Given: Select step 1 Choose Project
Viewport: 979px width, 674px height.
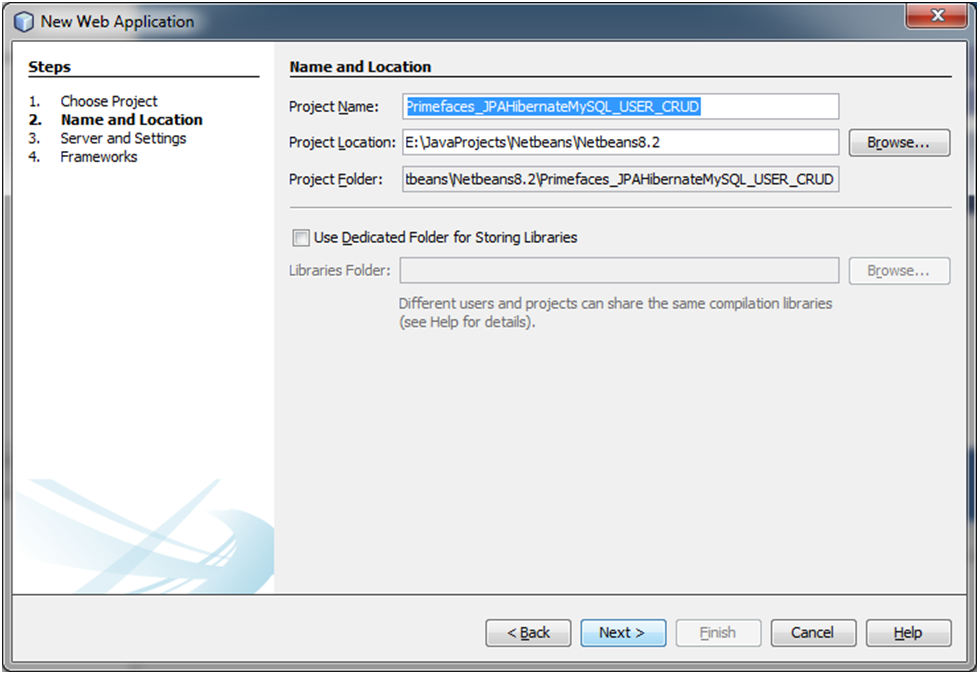Looking at the screenshot, I should coord(109,101).
